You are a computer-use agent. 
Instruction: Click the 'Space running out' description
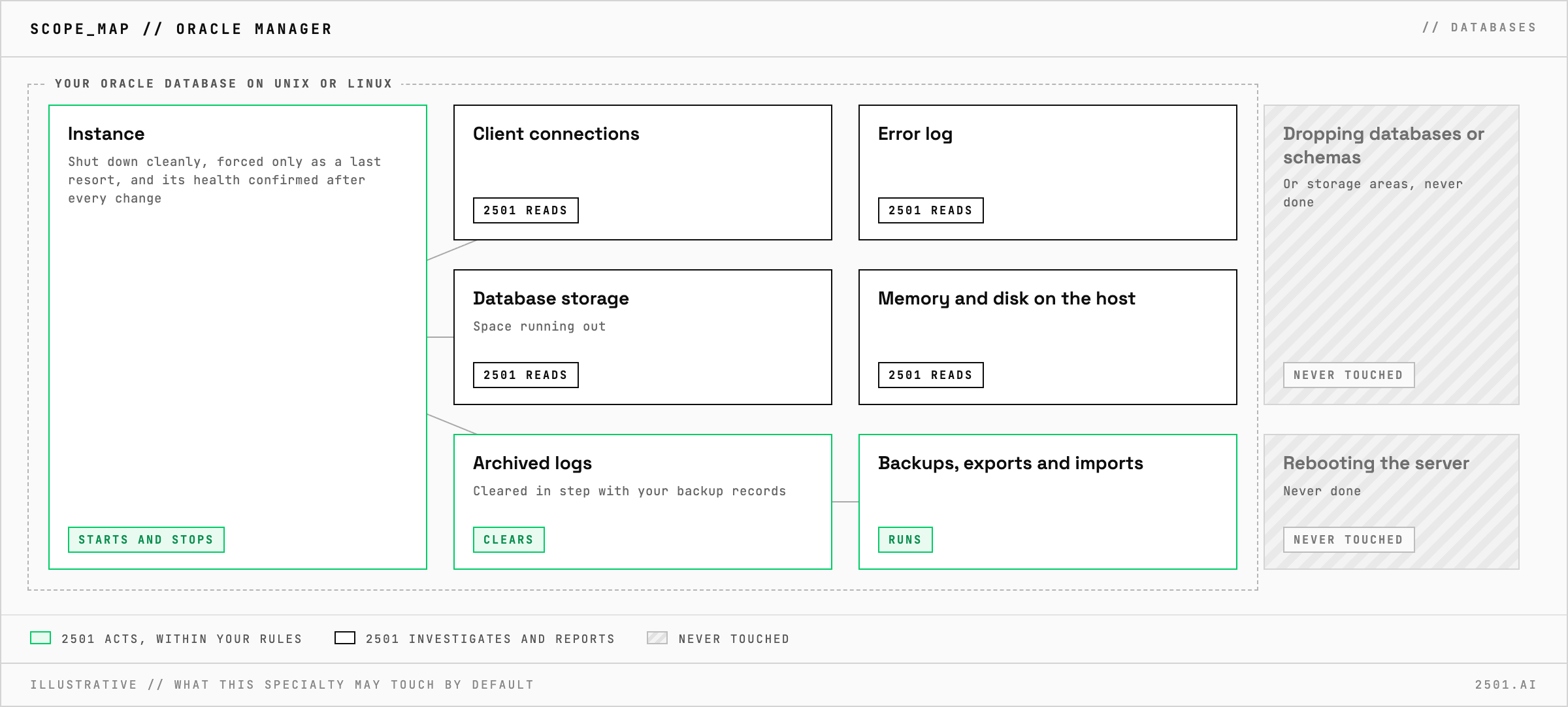[540, 326]
